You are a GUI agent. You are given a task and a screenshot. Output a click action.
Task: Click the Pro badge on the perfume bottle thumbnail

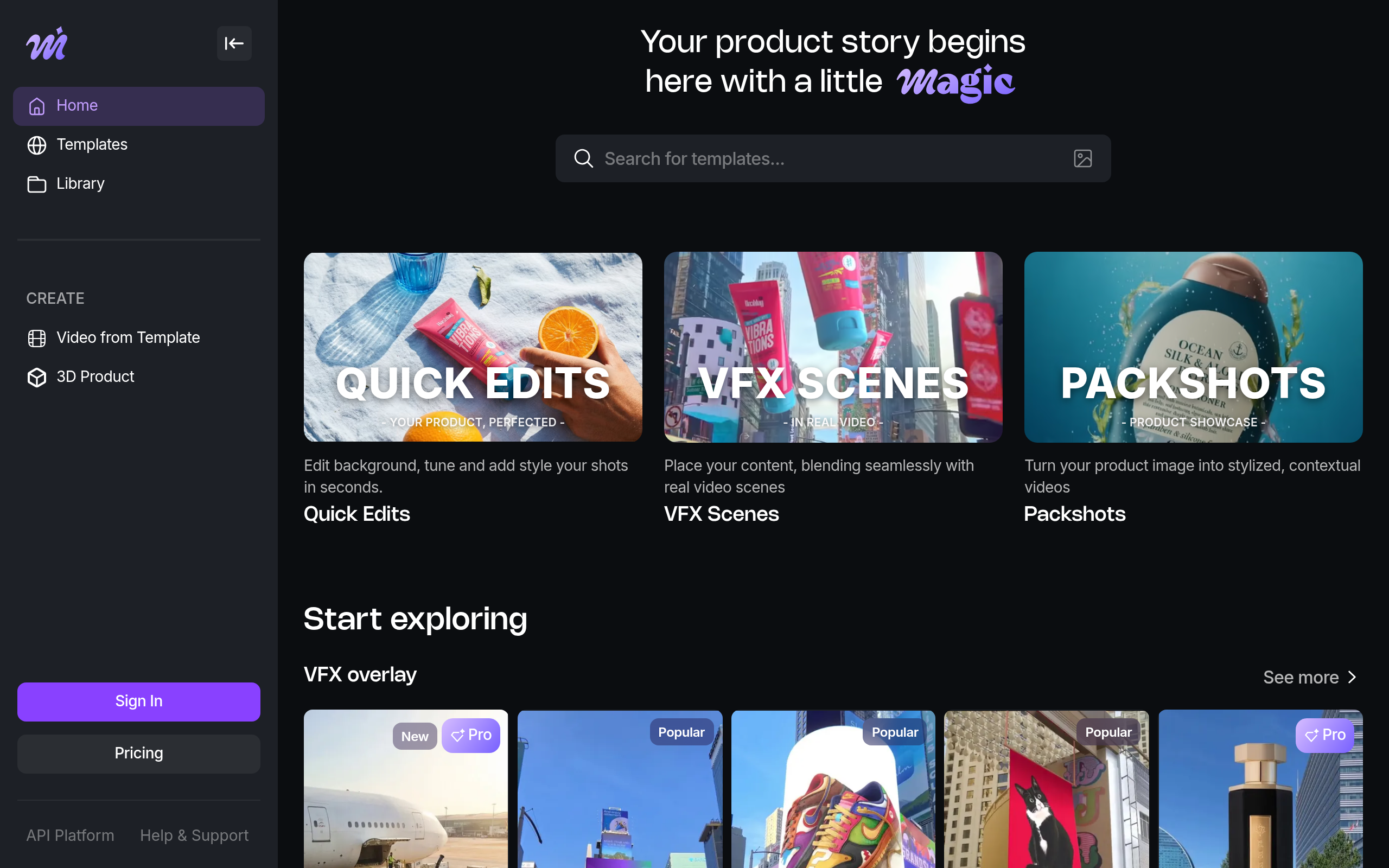pyautogui.click(x=1325, y=736)
